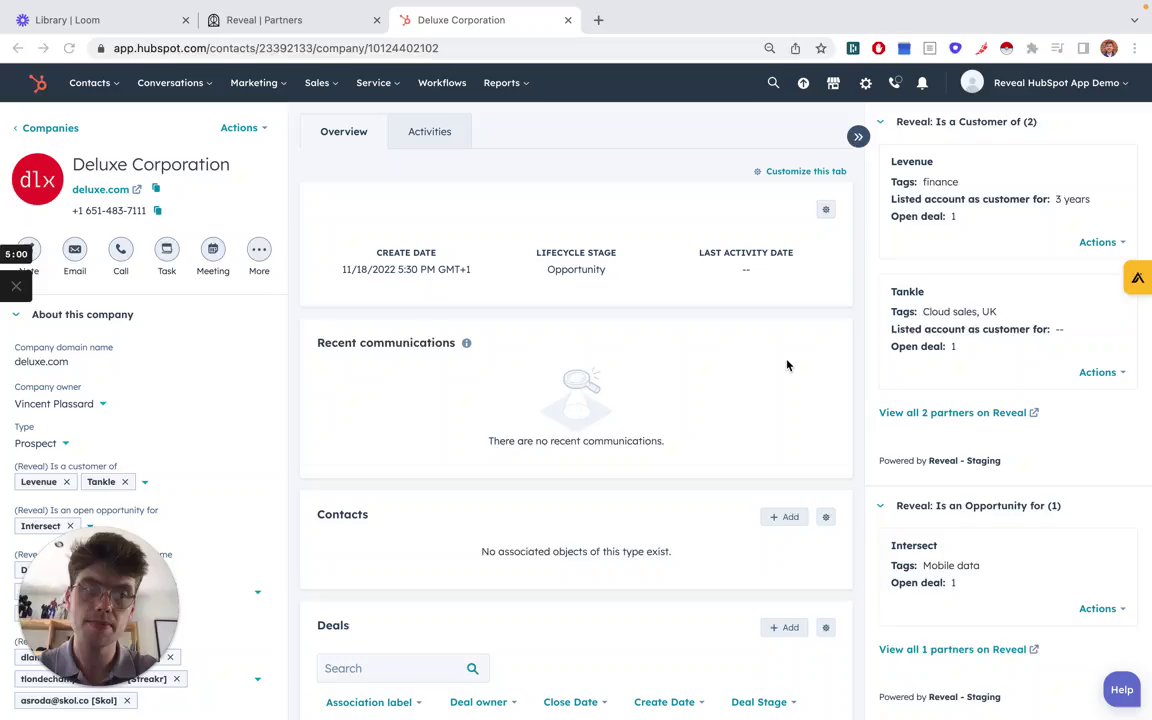This screenshot has width=1152, height=720.
Task: Open the account menu Reveal HubSpot App Demo
Action: click(1045, 83)
